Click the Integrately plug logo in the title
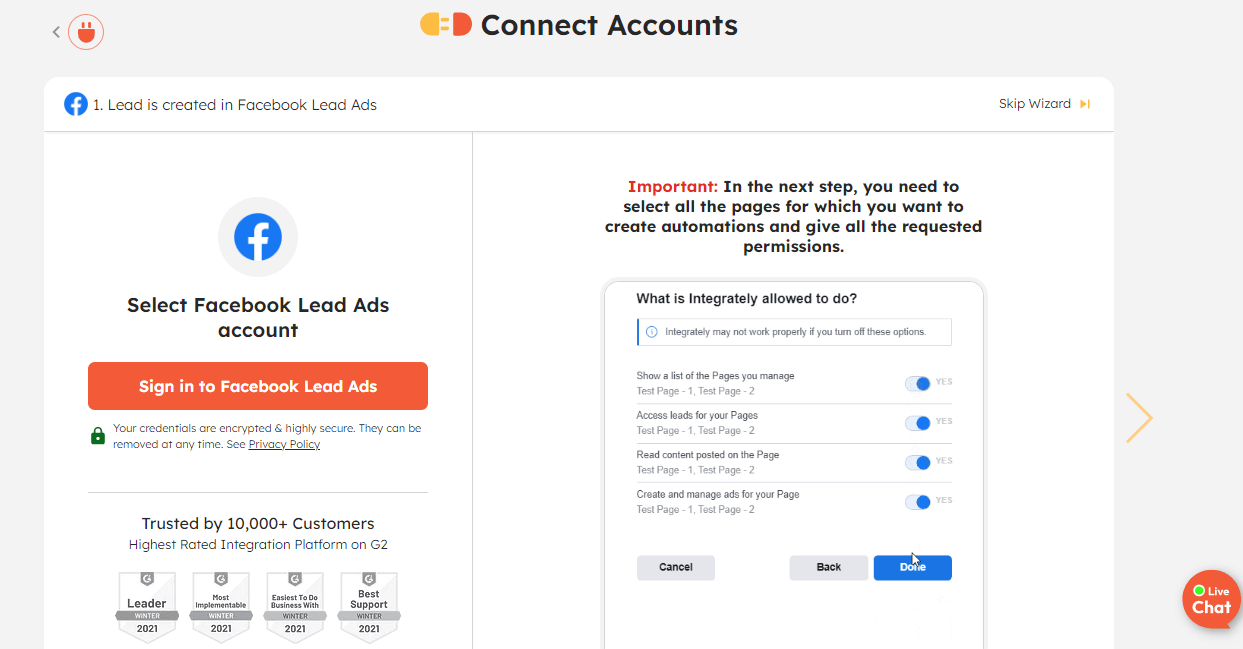The width and height of the screenshot is (1243, 649). coord(445,23)
